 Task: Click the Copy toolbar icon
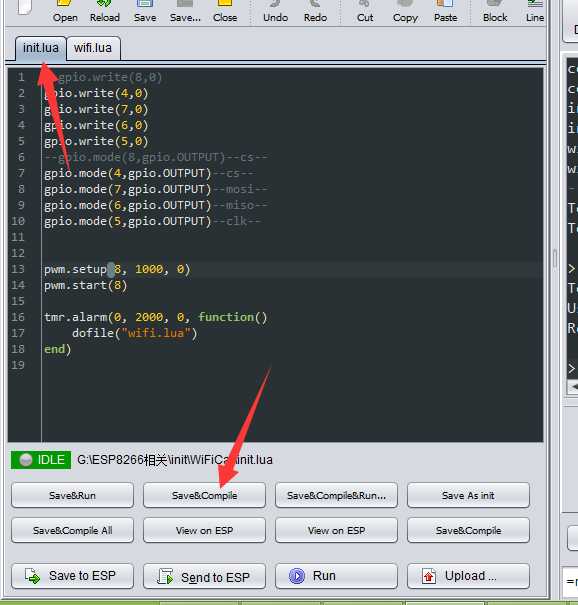pyautogui.click(x=405, y=12)
